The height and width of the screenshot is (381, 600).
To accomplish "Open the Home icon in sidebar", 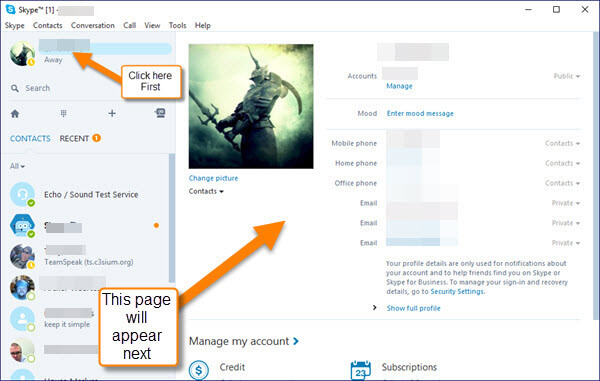I will pyautogui.click(x=15, y=114).
